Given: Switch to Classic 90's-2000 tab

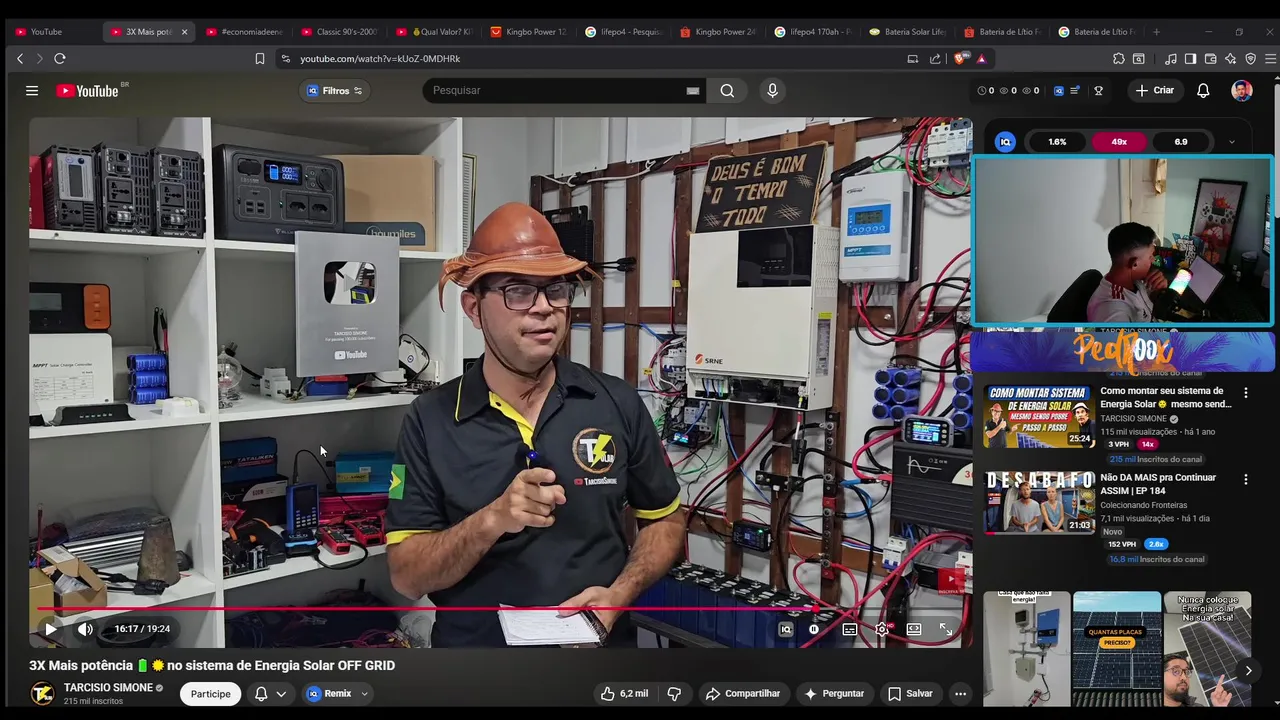Looking at the screenshot, I should pos(340,32).
